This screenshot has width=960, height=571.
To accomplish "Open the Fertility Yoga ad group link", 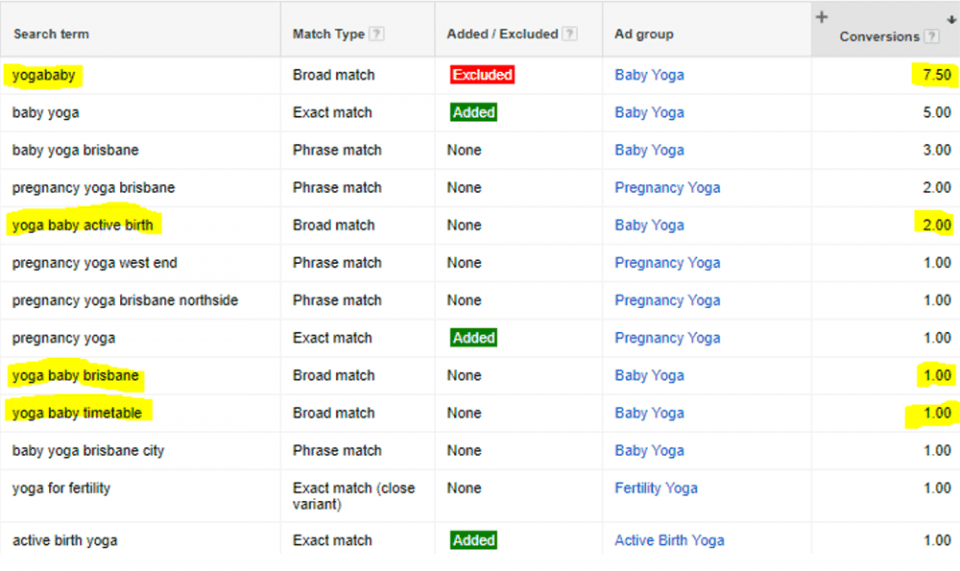I will (x=656, y=488).
